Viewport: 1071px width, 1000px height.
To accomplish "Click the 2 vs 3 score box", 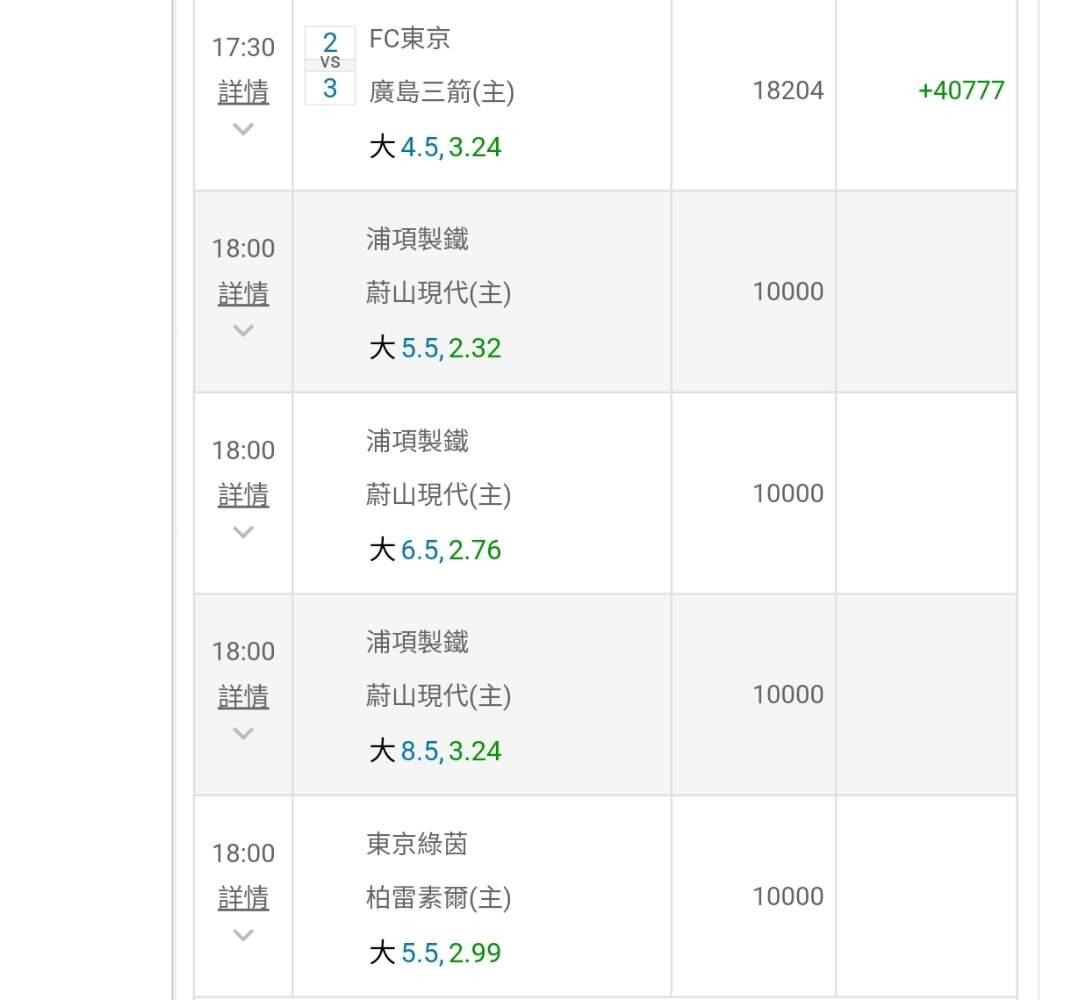I will pyautogui.click(x=330, y=65).
